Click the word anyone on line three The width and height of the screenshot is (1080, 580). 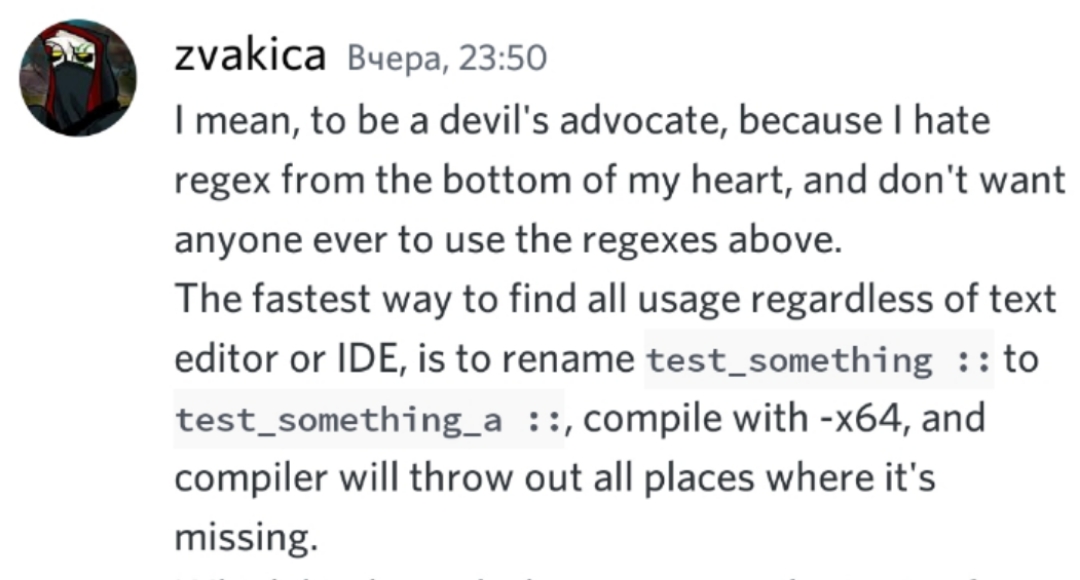pyautogui.click(x=238, y=242)
